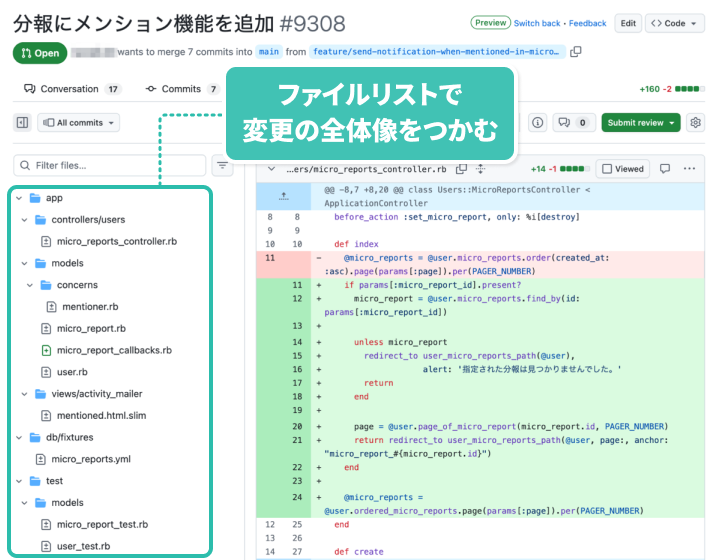Open the file filter options button
This screenshot has height=560, width=720.
(x=222, y=165)
